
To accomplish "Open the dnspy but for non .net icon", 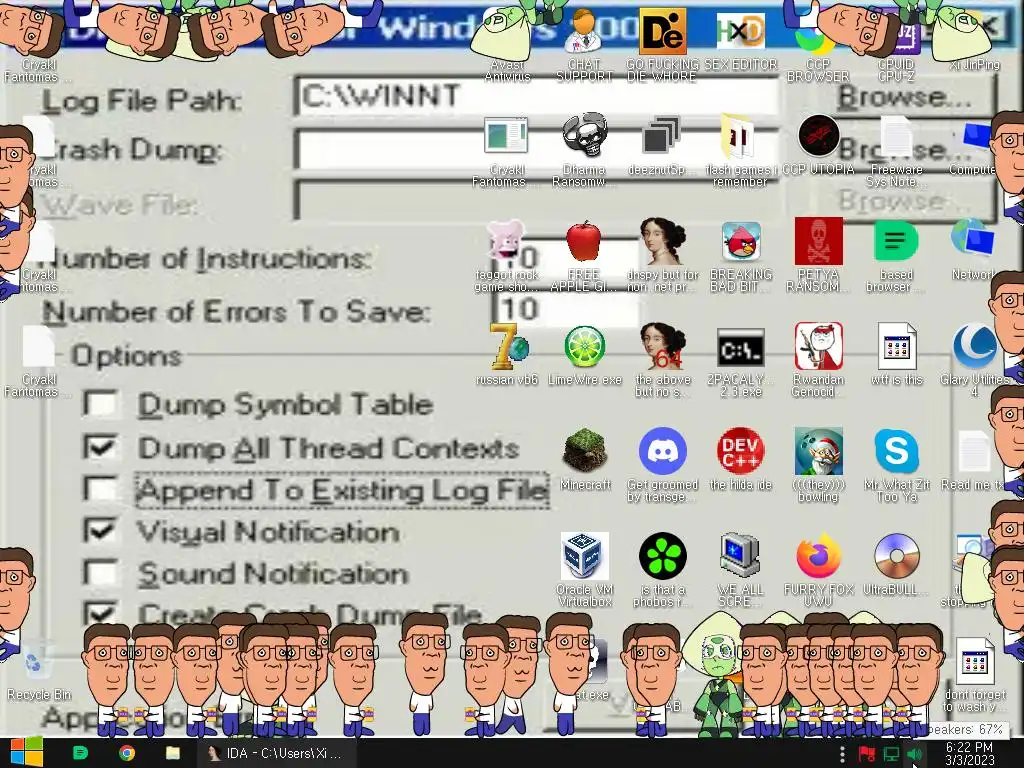I will pyautogui.click(x=662, y=240).
